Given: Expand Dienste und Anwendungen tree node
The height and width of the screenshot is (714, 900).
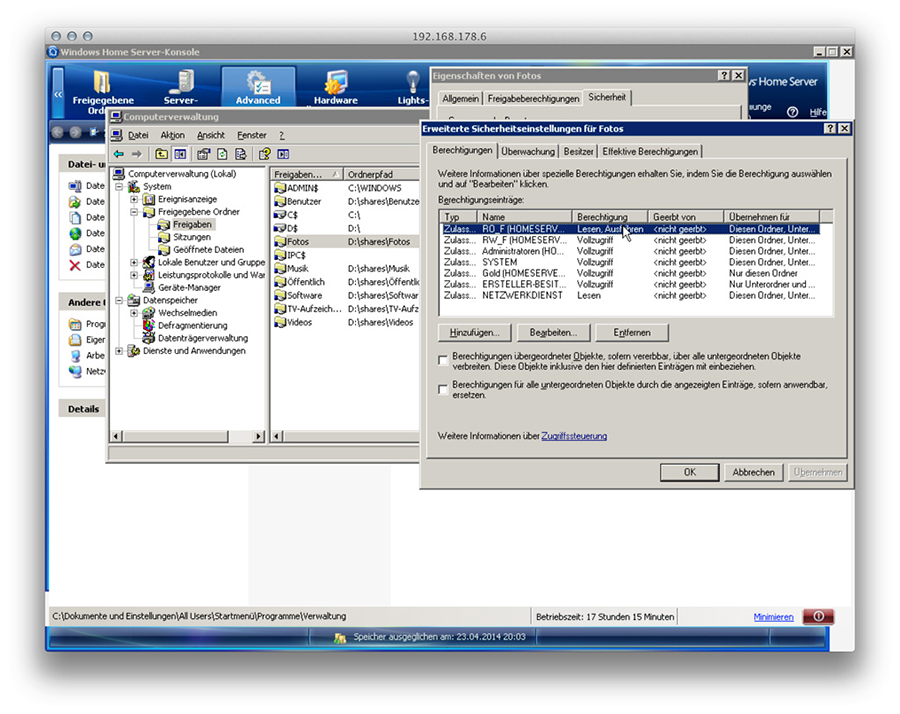Looking at the screenshot, I should (x=119, y=351).
